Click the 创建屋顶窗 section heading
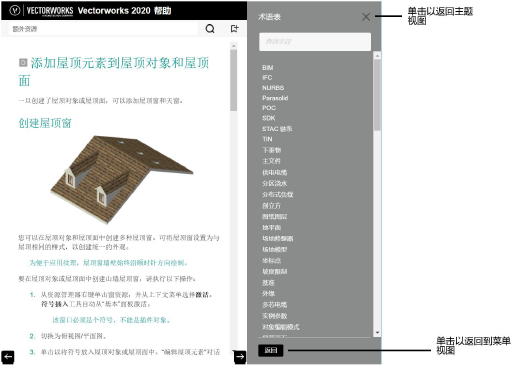This screenshot has width=516, height=366. (45, 123)
